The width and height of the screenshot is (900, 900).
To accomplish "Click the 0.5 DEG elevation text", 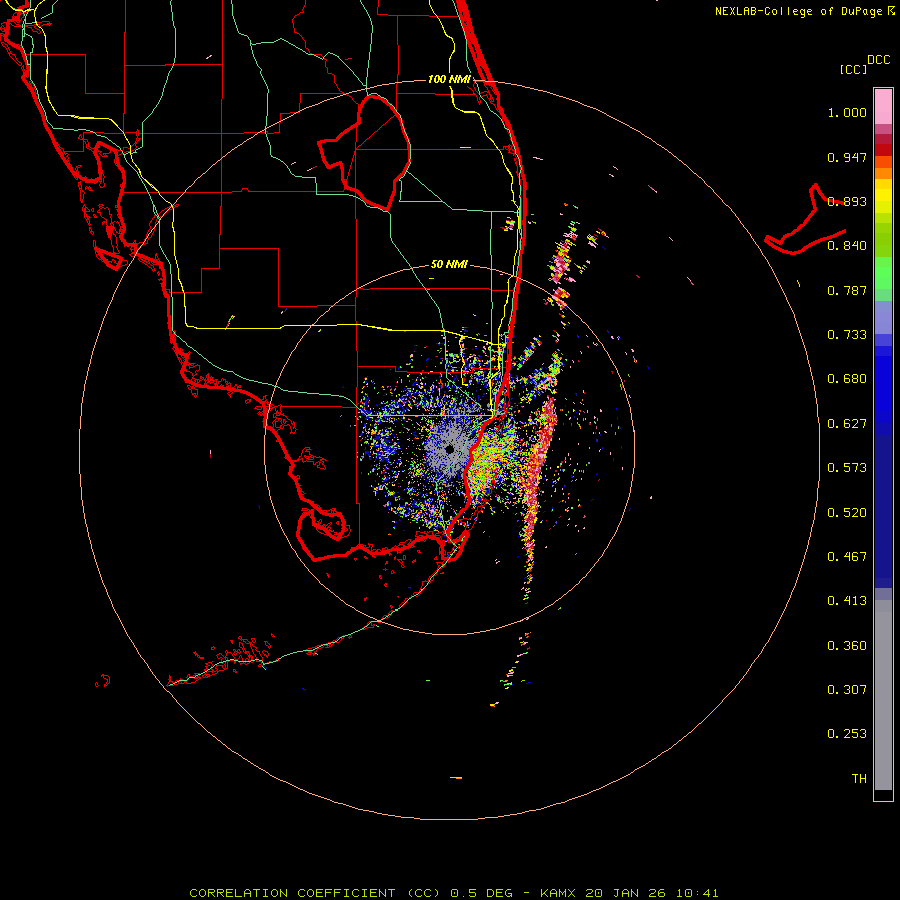I will (x=482, y=893).
